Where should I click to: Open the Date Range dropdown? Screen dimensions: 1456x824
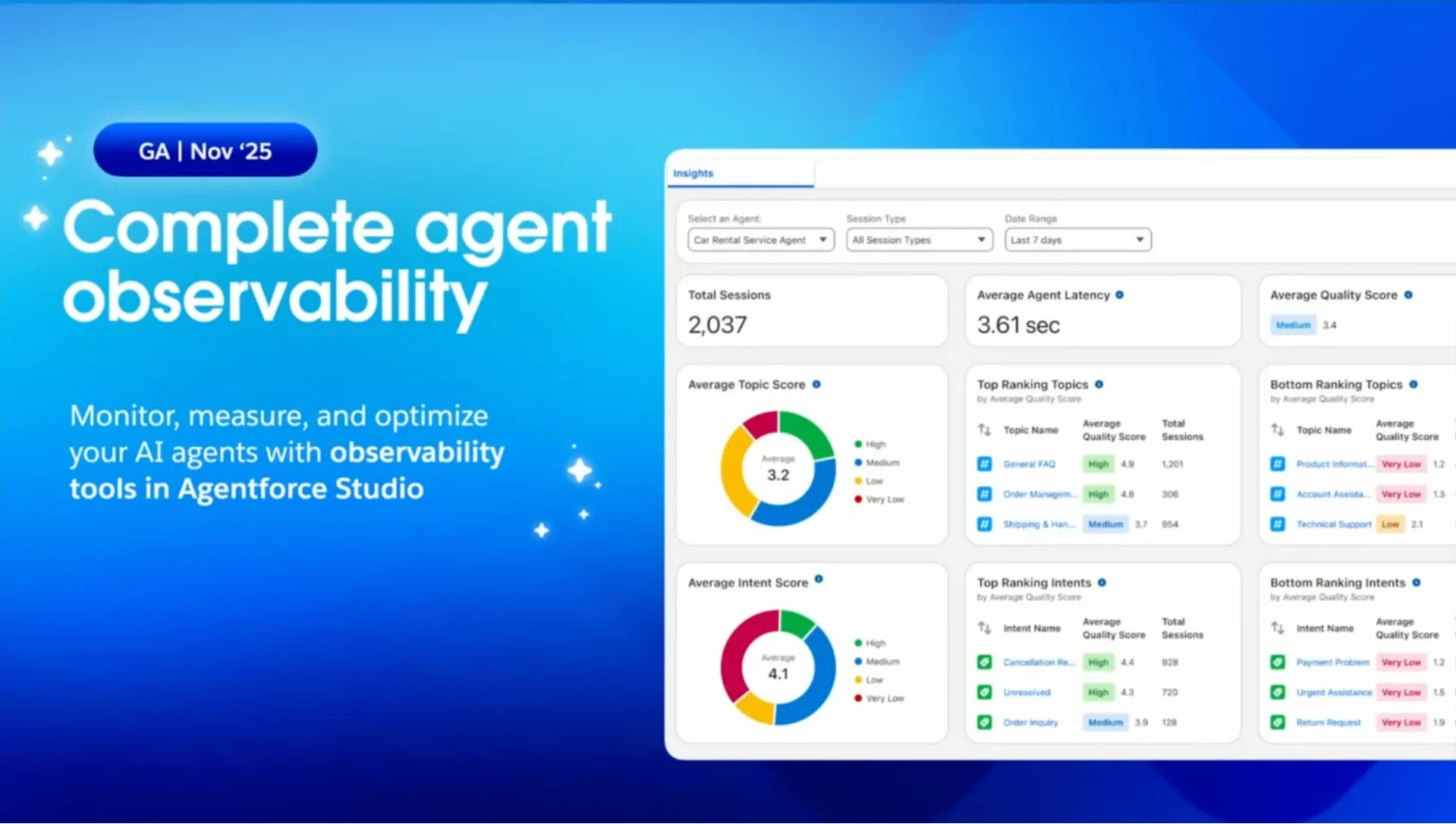1077,240
